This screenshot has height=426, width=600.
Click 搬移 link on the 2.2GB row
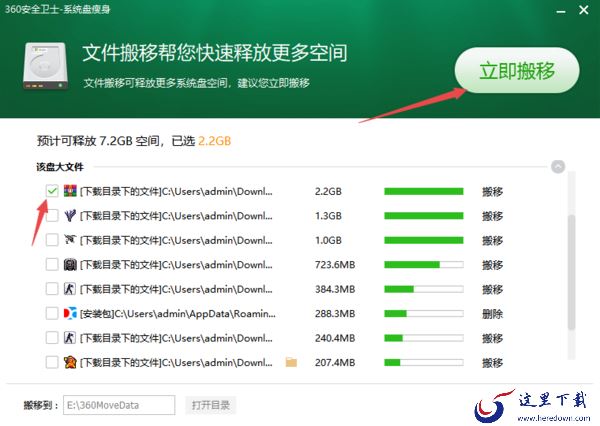pyautogui.click(x=492, y=191)
